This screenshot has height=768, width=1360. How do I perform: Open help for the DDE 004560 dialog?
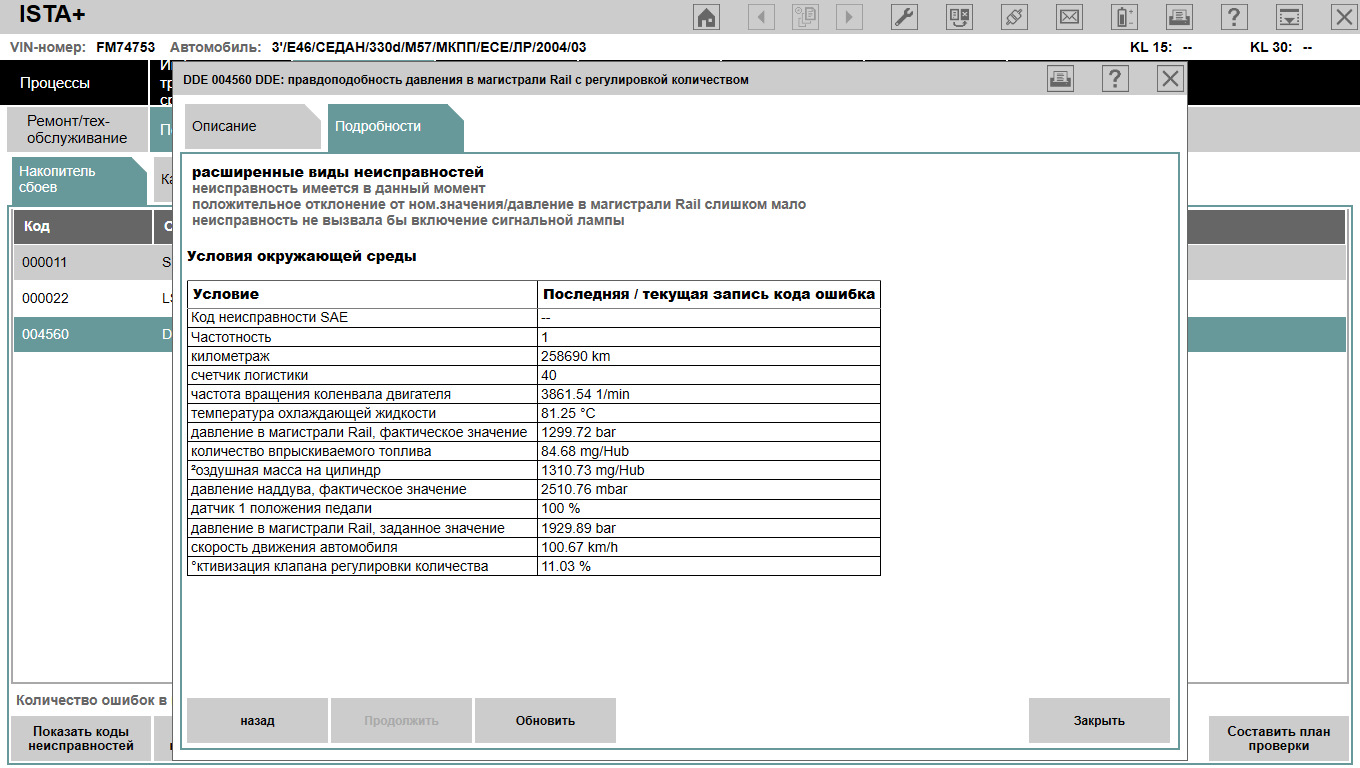pos(1115,80)
